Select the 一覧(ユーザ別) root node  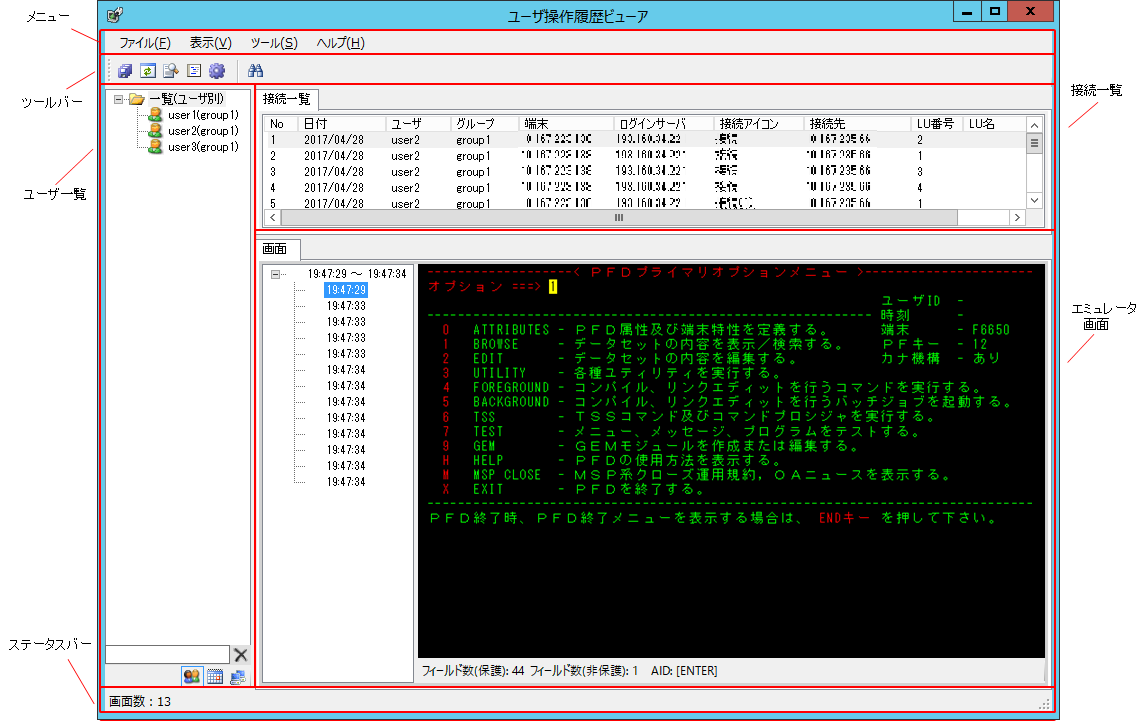(x=186, y=99)
